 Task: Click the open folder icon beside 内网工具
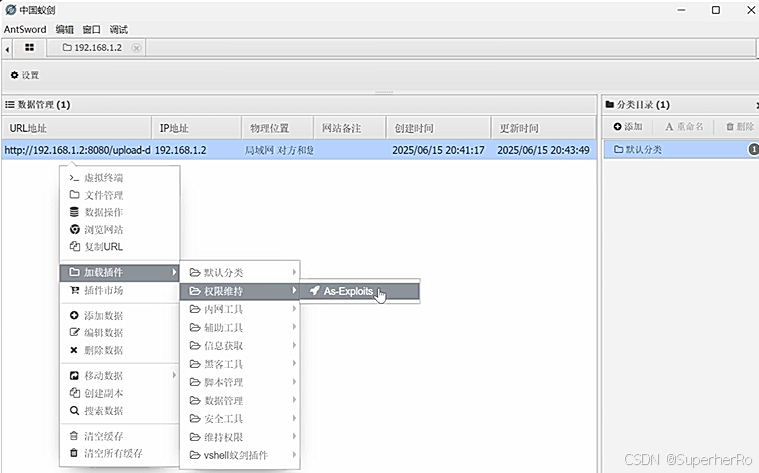(195, 309)
